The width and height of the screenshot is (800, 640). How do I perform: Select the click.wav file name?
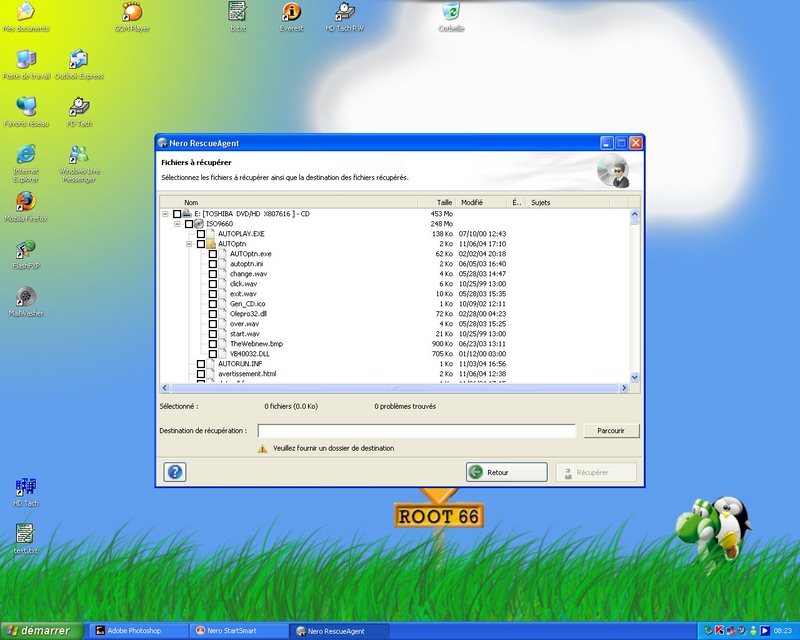click(x=243, y=284)
